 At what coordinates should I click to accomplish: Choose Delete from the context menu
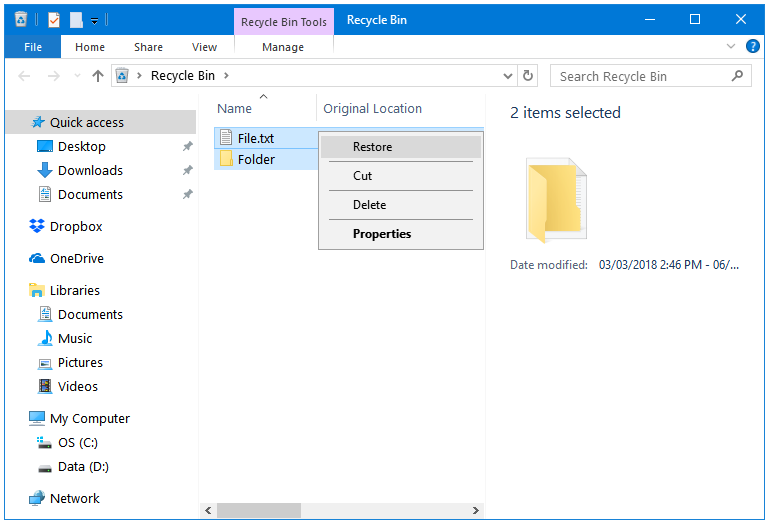401,205
